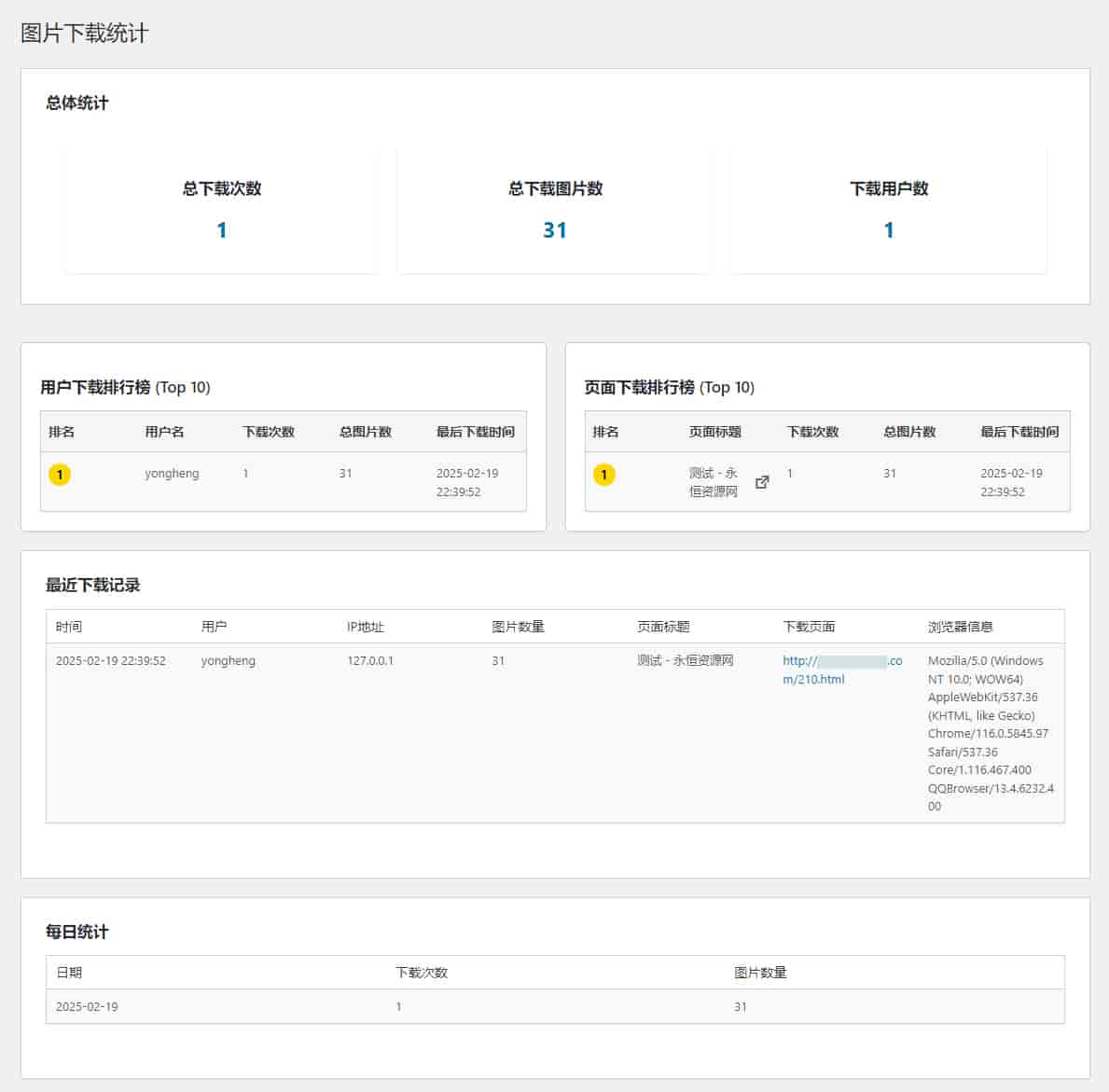Click page title 测试 - 永恒资源网 in page ranking
The image size is (1109, 1092).
(714, 482)
